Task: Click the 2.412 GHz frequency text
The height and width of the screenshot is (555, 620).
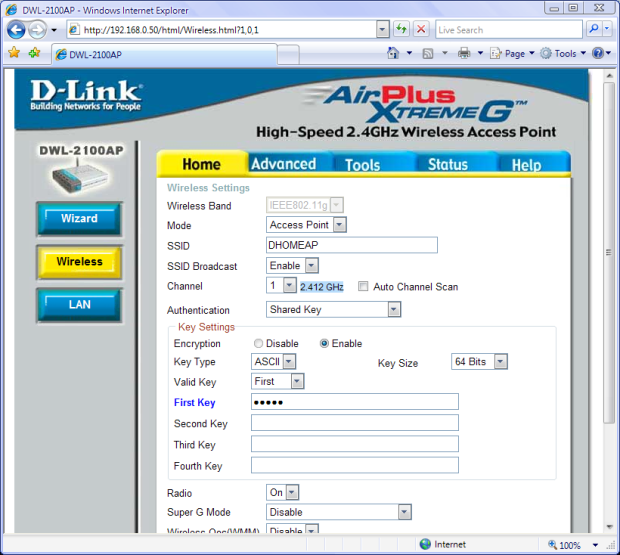Action: [321, 287]
